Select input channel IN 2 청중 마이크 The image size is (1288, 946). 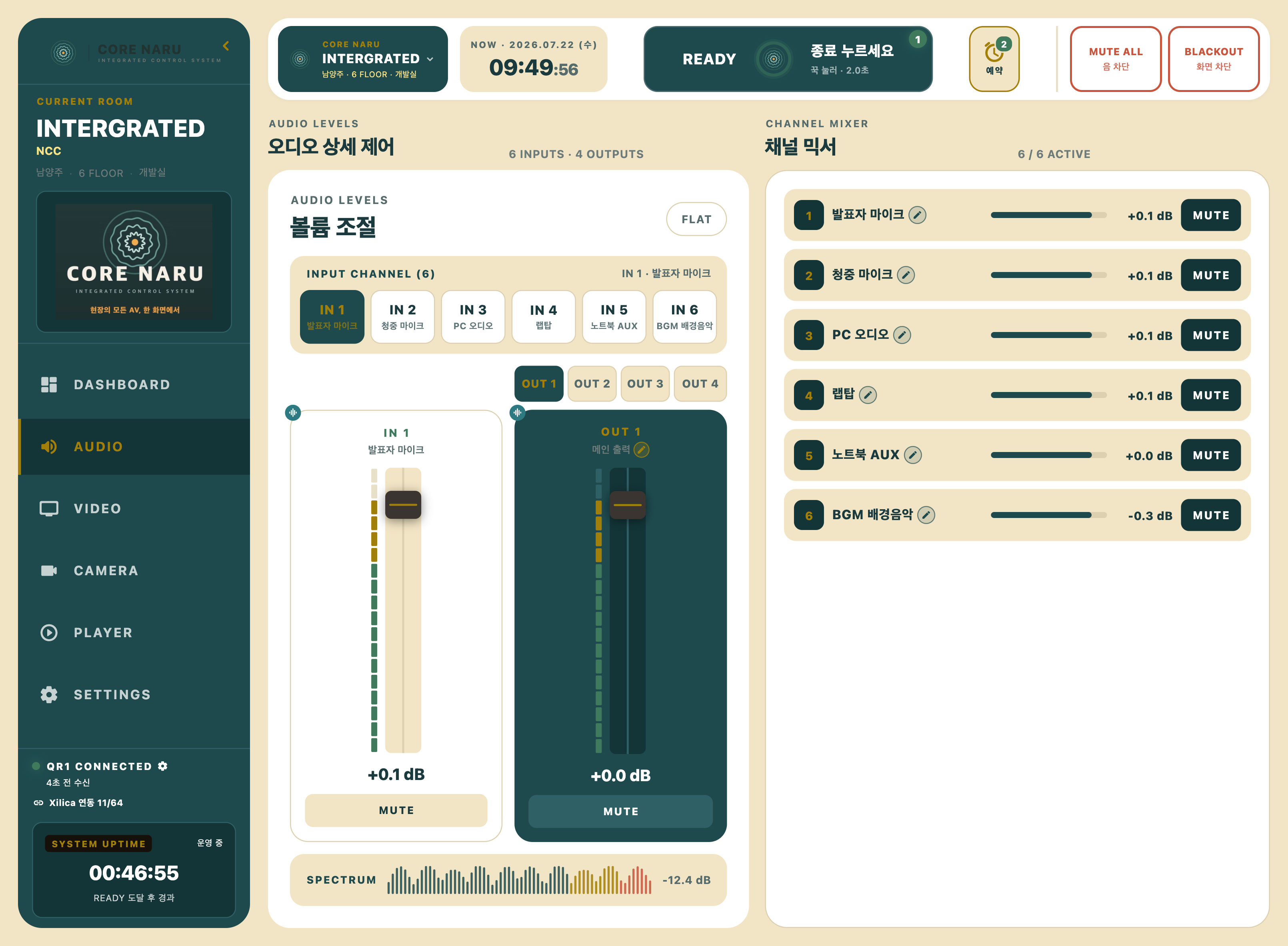[x=403, y=317]
